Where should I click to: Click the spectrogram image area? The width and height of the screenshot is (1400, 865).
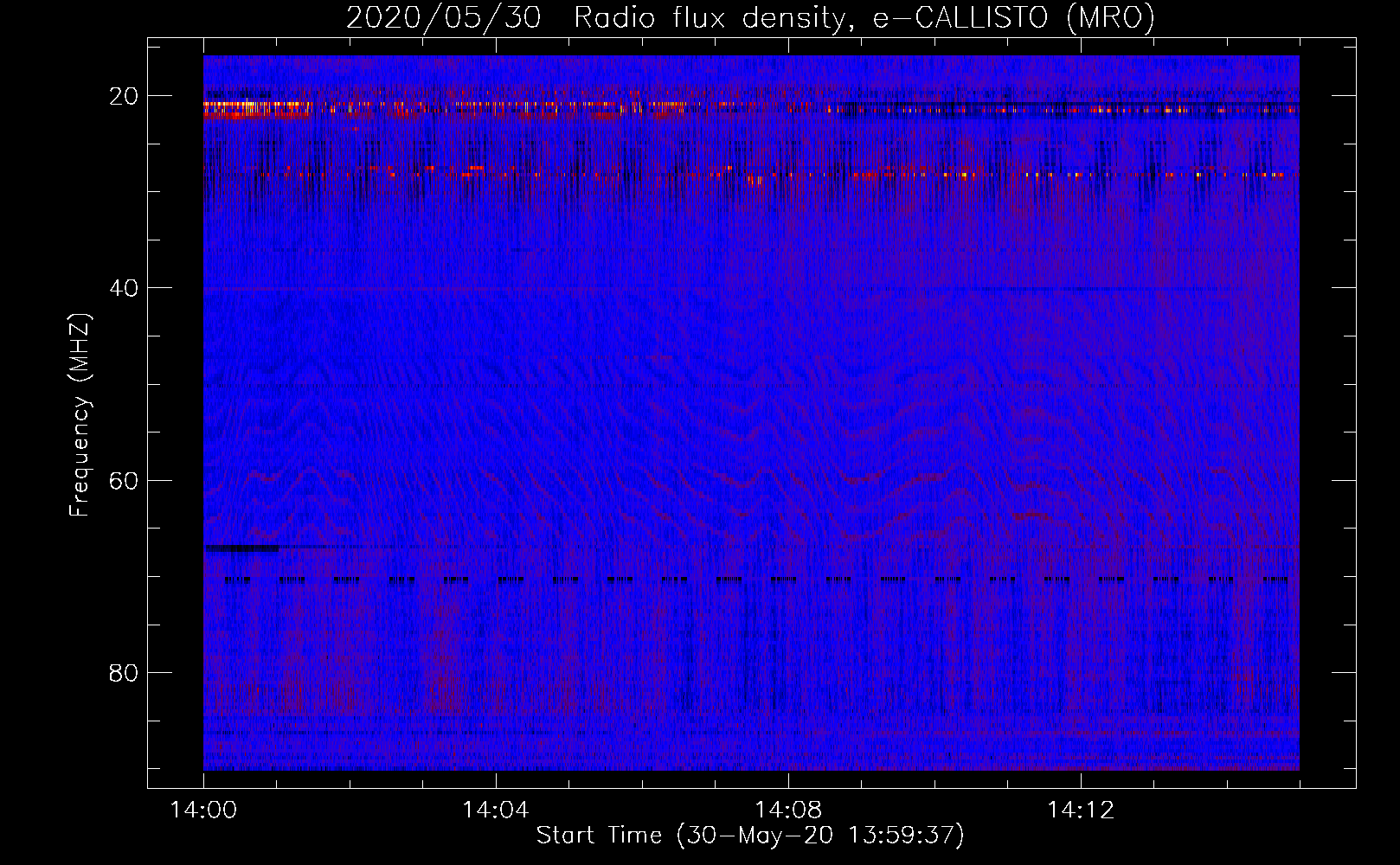tap(751, 413)
